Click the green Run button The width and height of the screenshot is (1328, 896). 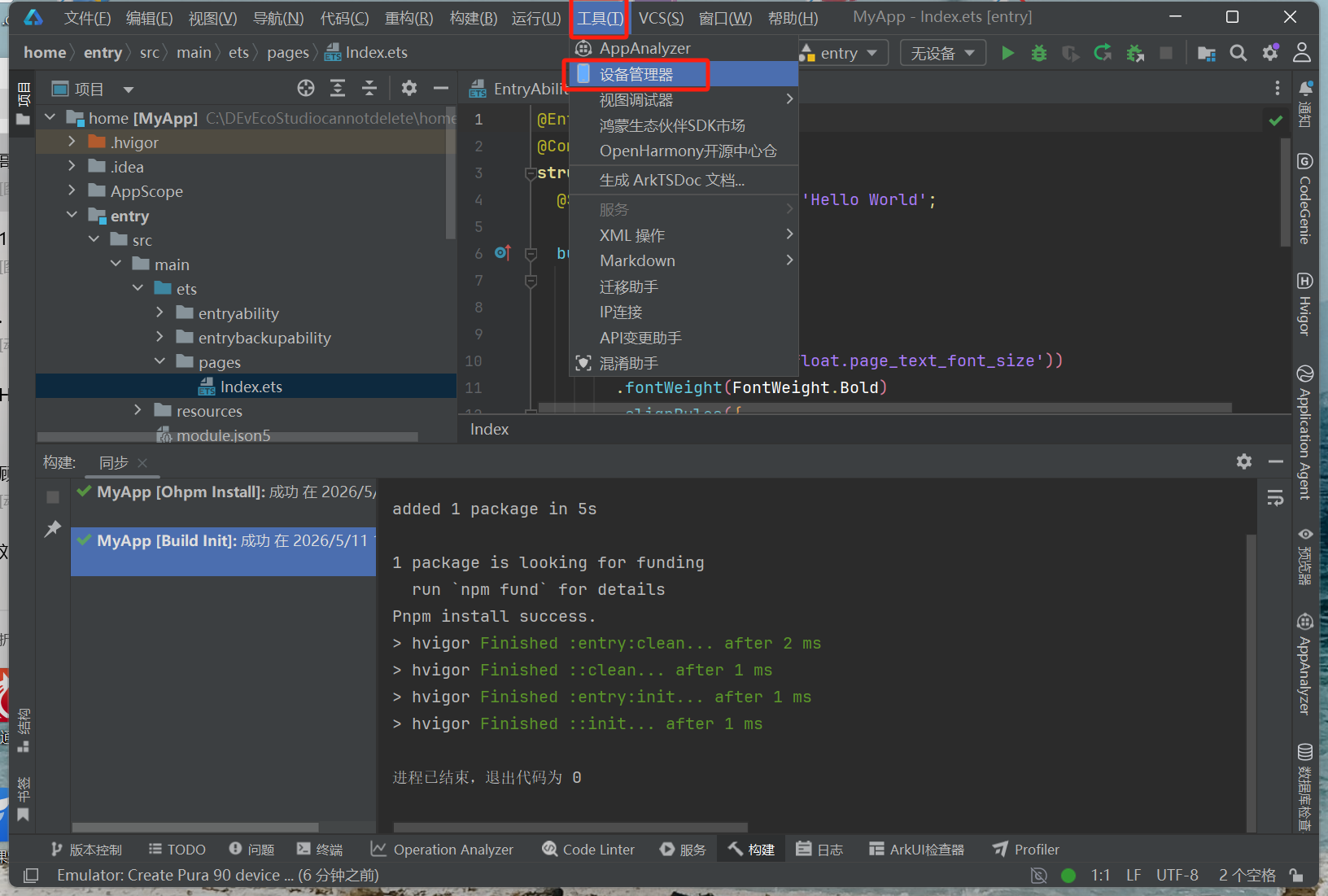click(x=1007, y=53)
